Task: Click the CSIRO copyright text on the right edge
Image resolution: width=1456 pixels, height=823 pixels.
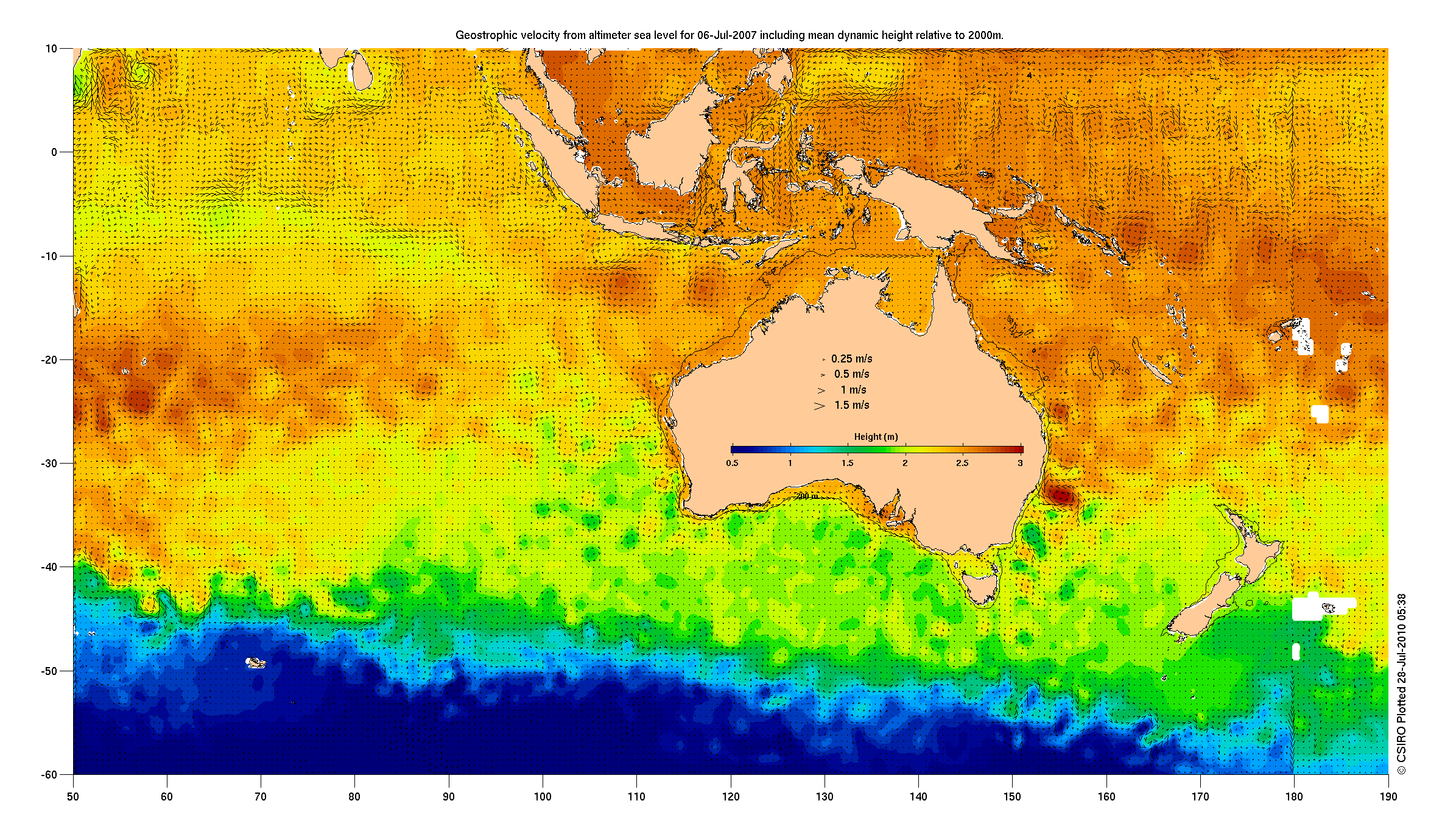Action: 1402,684
